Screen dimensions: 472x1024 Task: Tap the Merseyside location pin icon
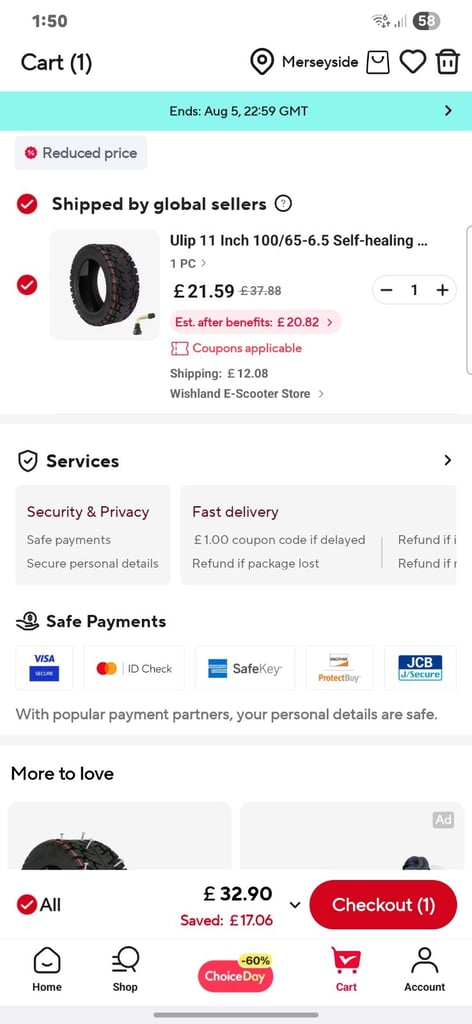262,63
